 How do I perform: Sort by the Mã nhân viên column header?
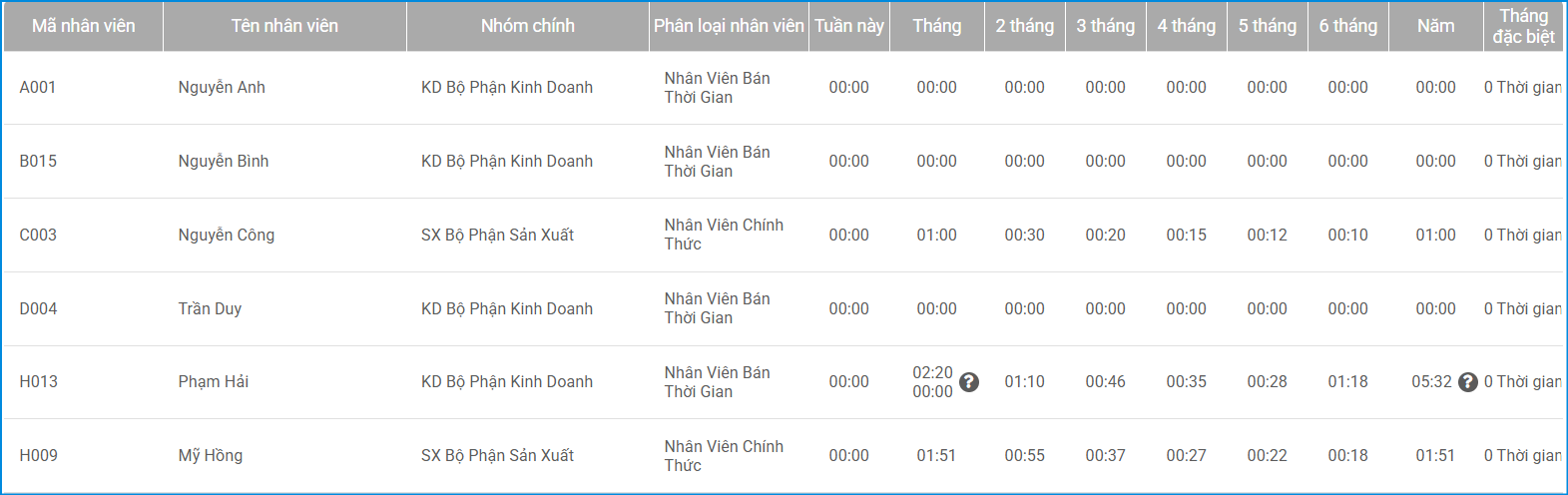(x=84, y=26)
